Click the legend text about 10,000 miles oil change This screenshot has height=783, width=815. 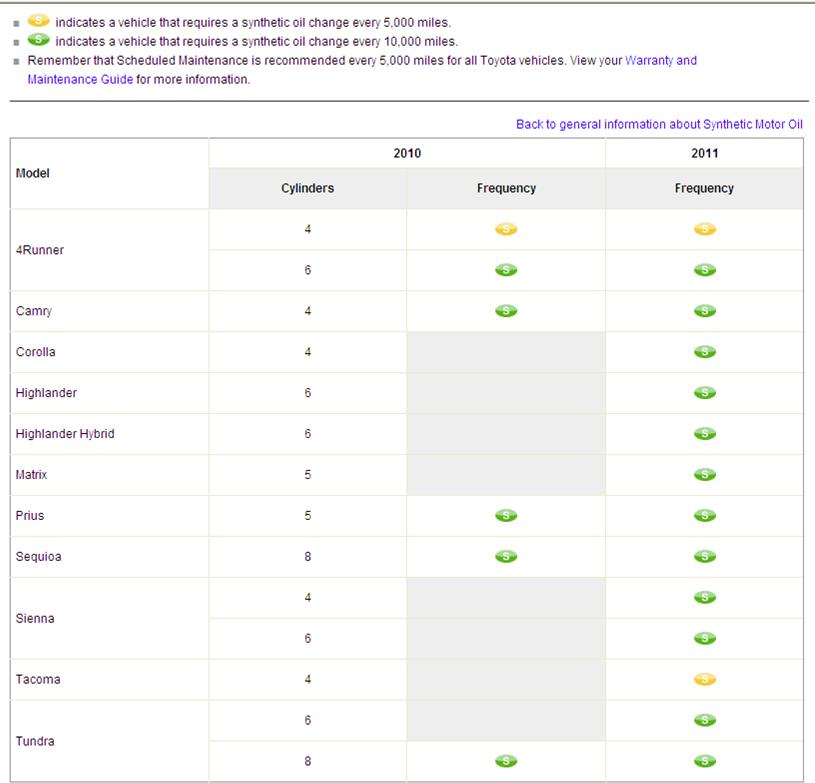tap(257, 42)
